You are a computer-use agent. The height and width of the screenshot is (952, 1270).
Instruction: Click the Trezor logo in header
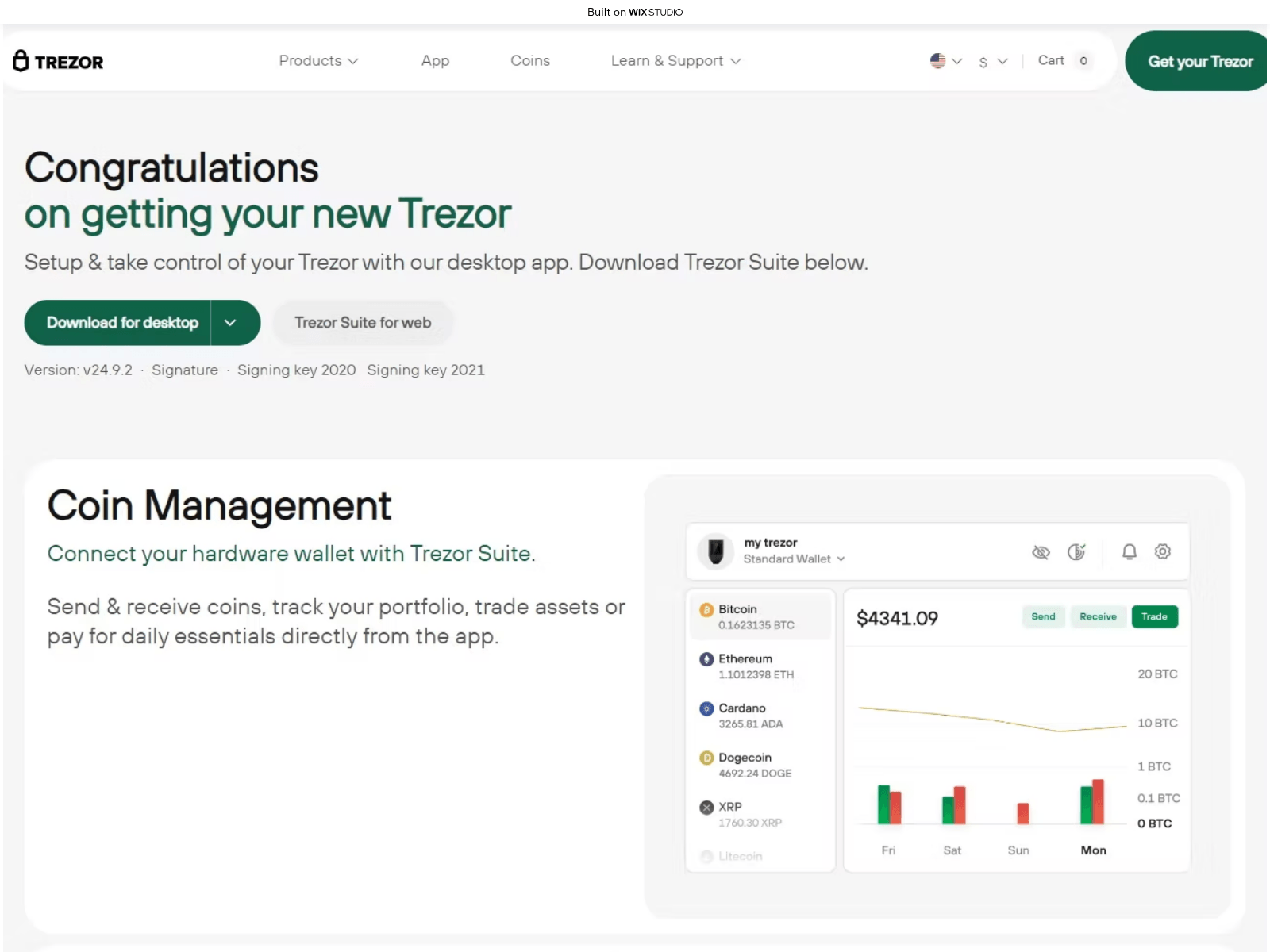point(58,61)
